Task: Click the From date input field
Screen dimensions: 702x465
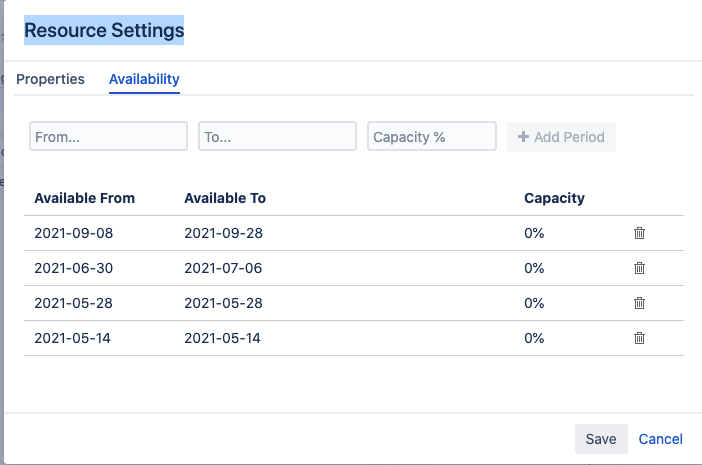Action: click(x=108, y=137)
